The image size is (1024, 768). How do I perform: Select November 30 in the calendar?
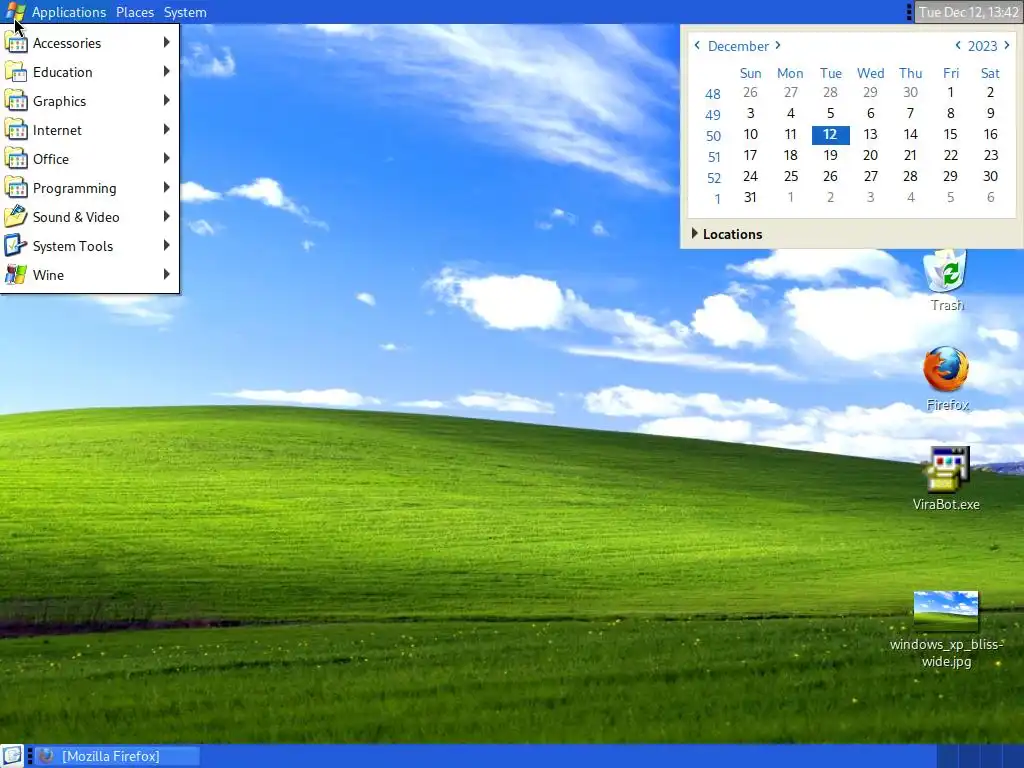pyautogui.click(x=910, y=92)
